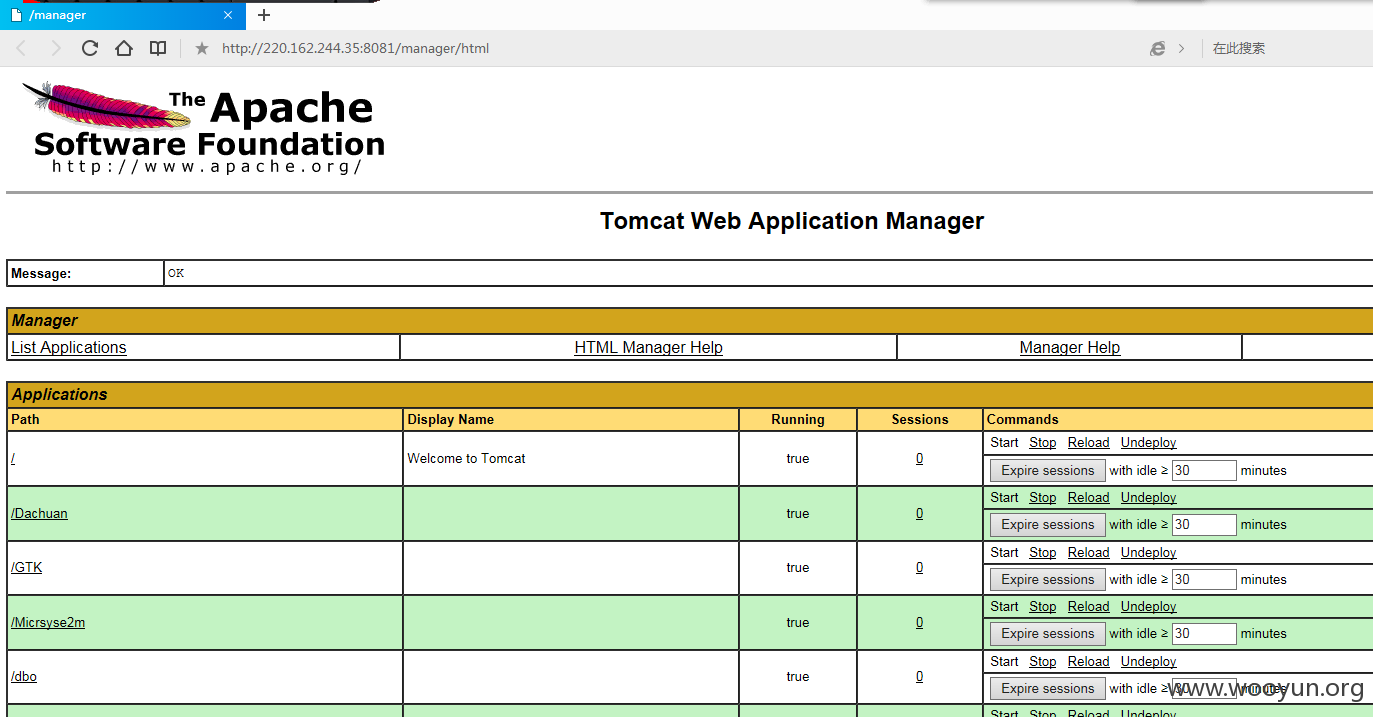The height and width of the screenshot is (717, 1373).
Task: Click sessions count for /dbo
Action: (919, 676)
